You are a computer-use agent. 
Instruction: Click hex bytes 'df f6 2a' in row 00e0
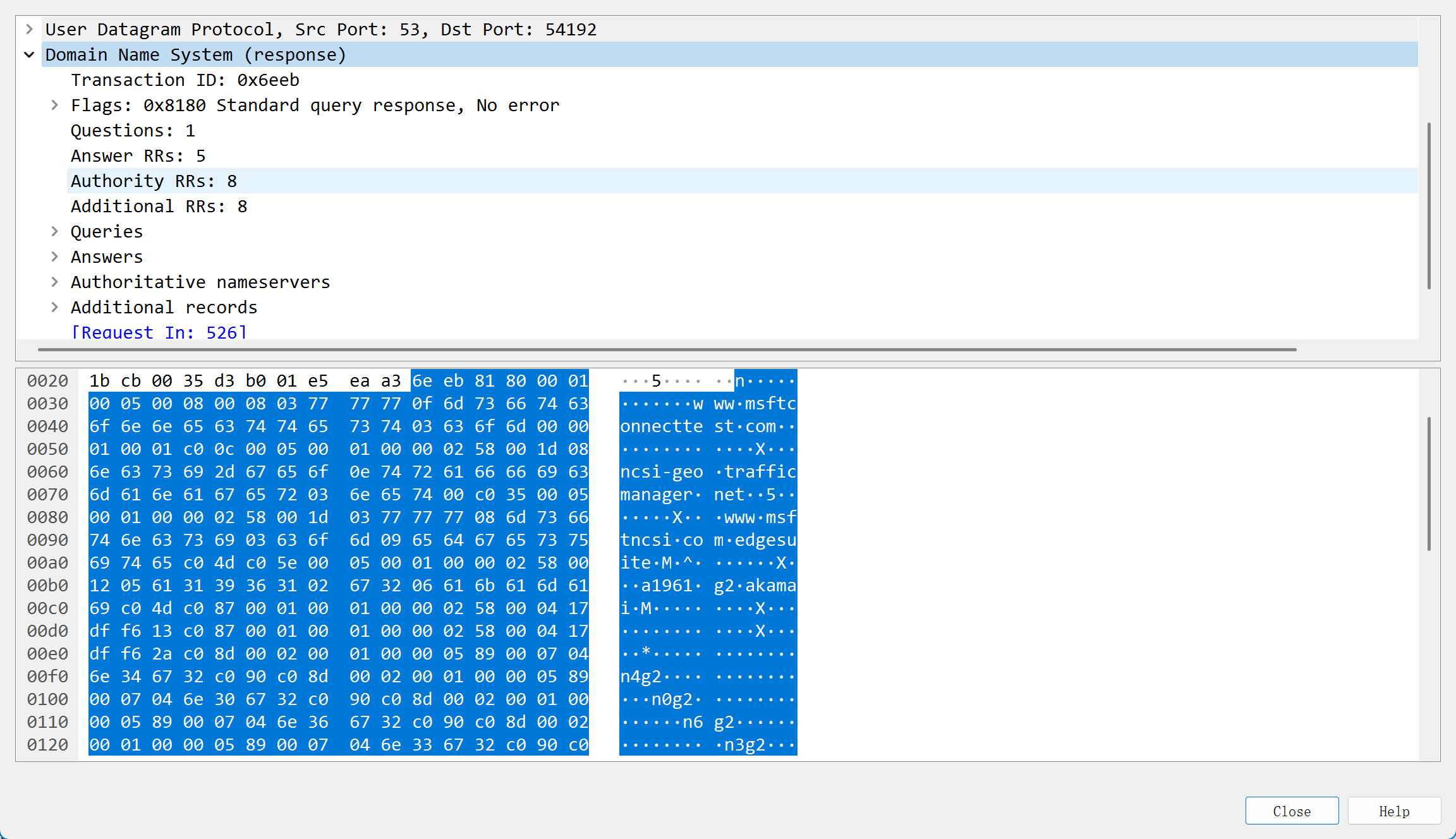click(x=131, y=653)
